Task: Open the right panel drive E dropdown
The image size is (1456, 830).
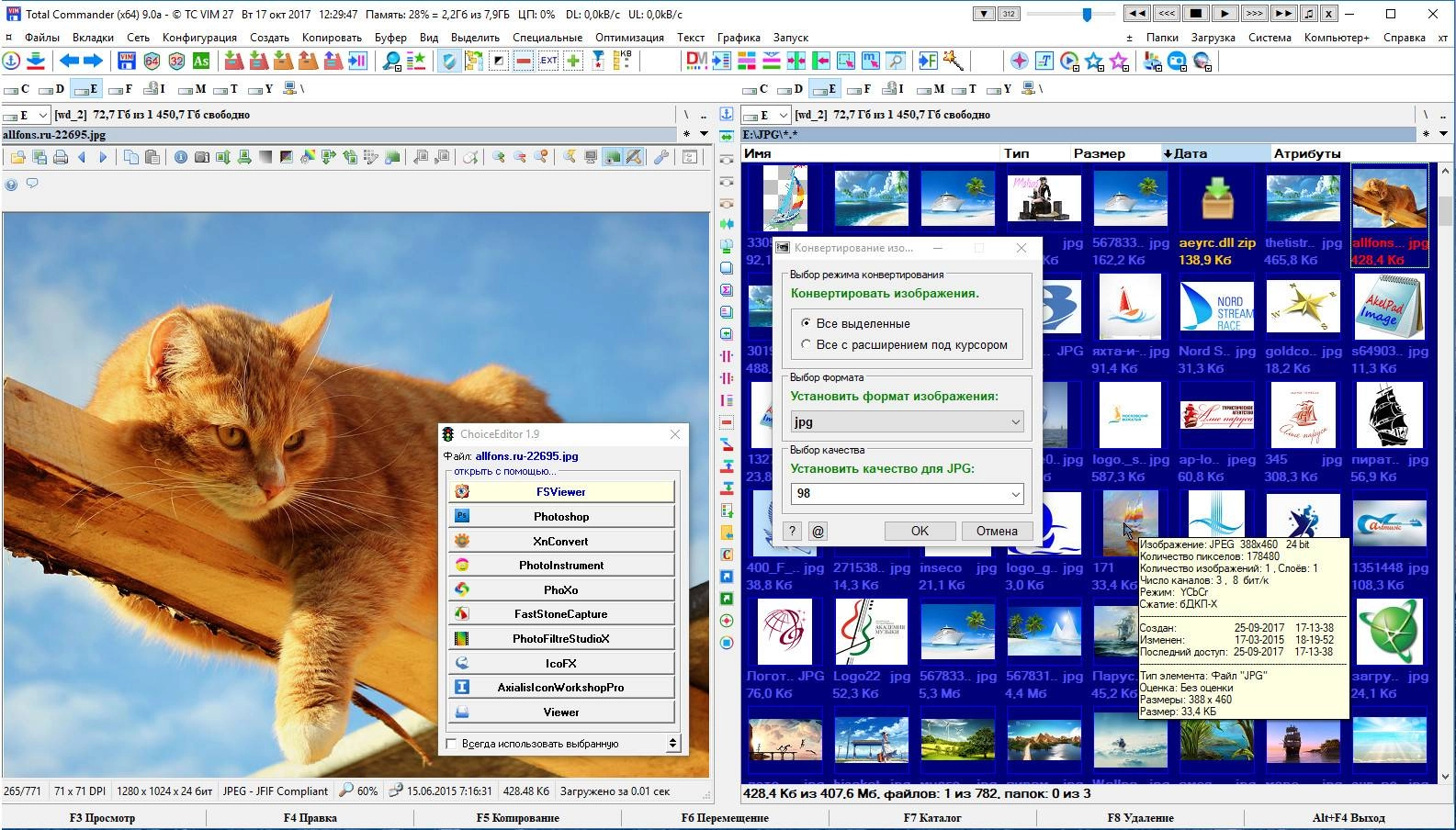Action: tap(766, 115)
